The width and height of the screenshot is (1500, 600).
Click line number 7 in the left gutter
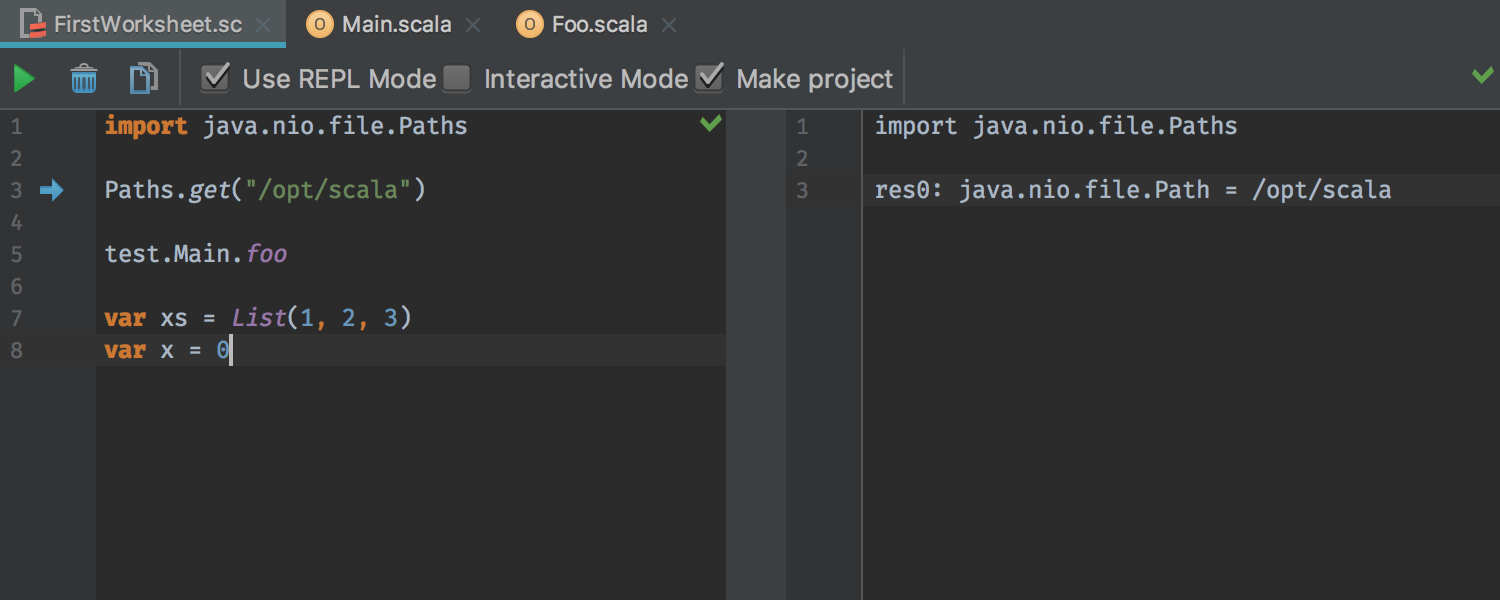coord(16,318)
